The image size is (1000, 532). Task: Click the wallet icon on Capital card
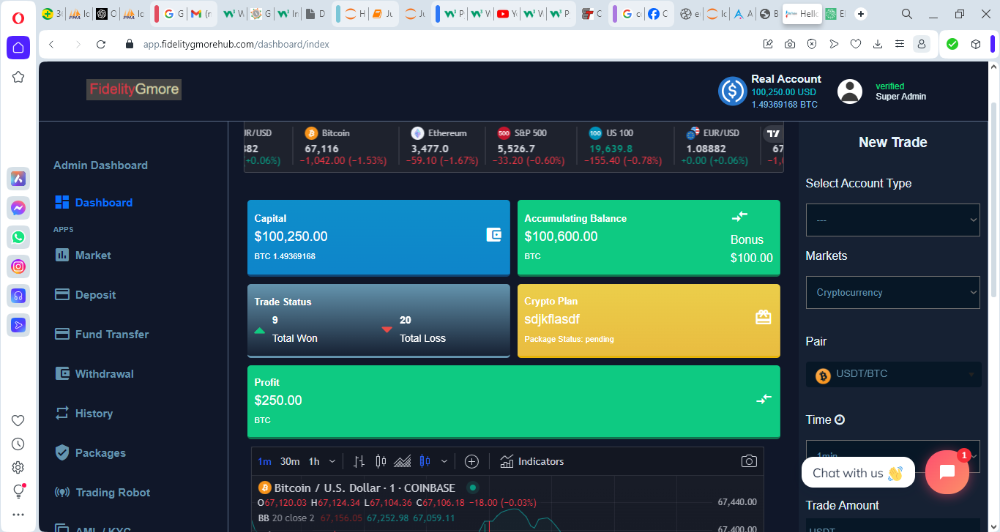point(493,235)
